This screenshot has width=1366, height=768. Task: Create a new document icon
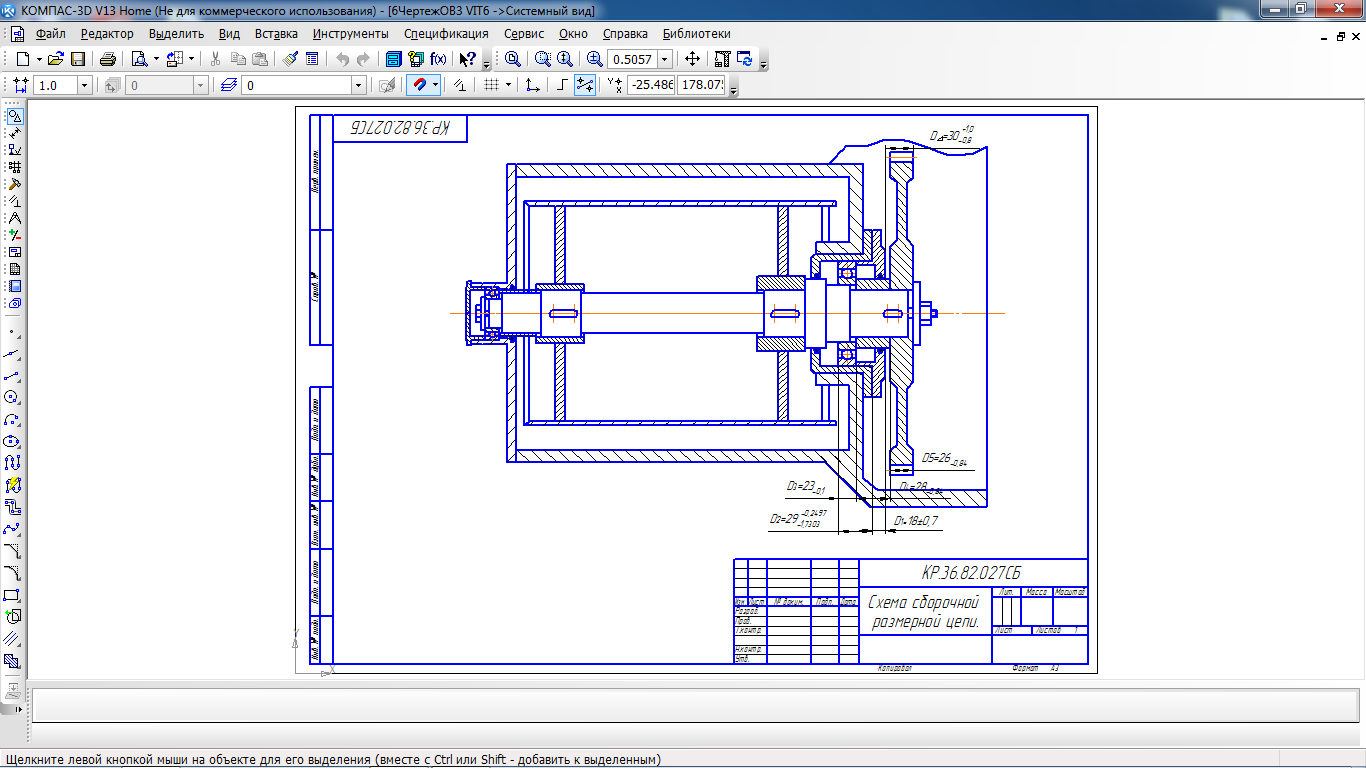(x=23, y=59)
